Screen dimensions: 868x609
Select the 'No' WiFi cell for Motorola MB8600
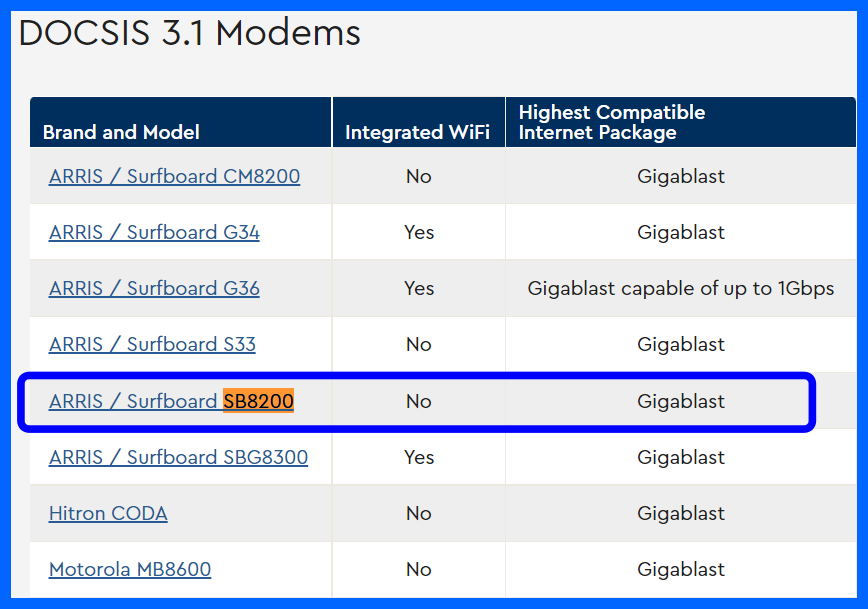[418, 570]
